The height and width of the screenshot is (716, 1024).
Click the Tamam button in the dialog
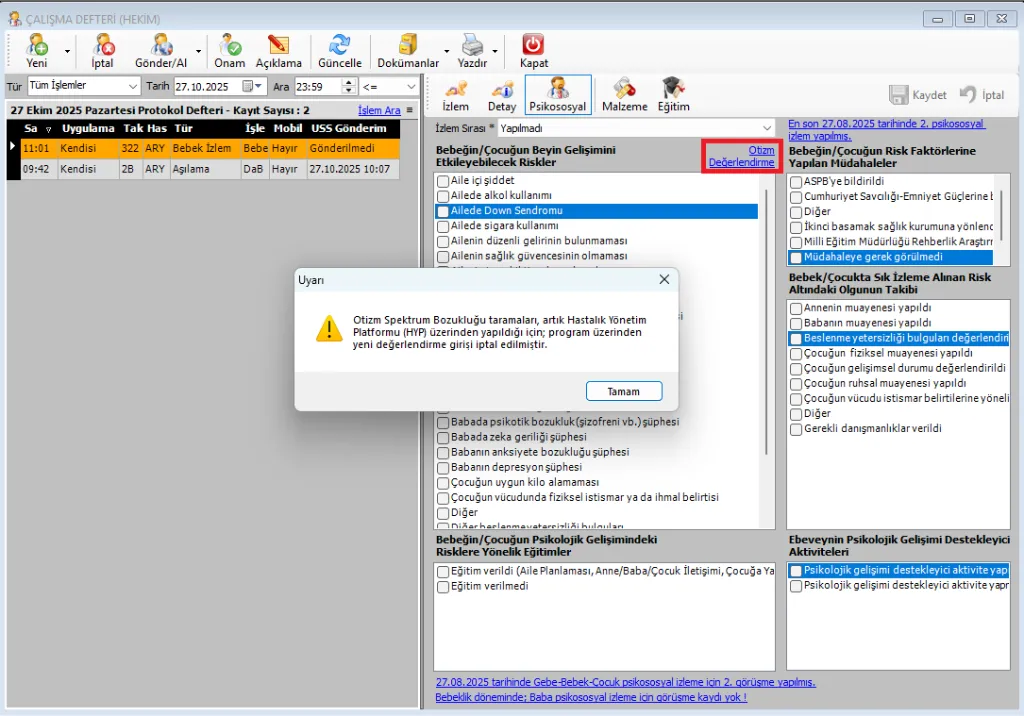(624, 391)
